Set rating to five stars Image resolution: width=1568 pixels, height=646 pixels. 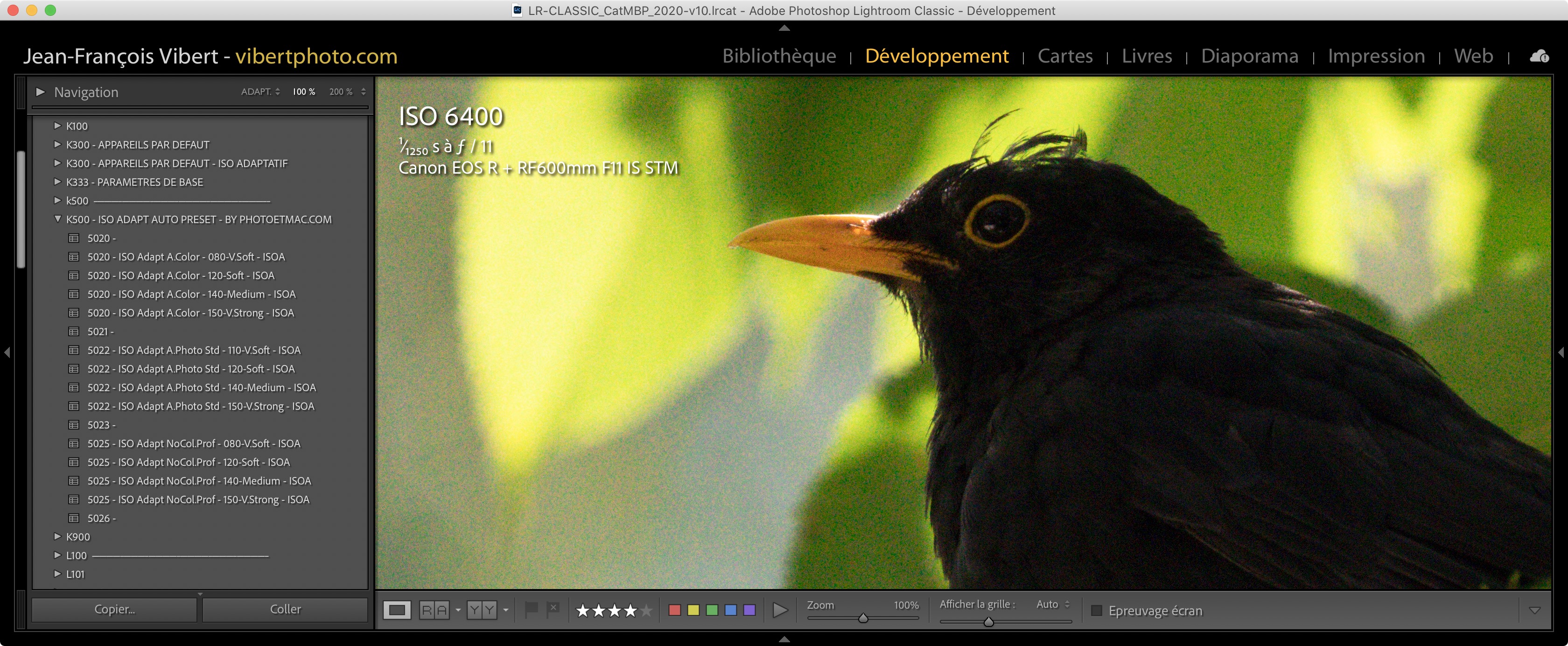coord(646,610)
